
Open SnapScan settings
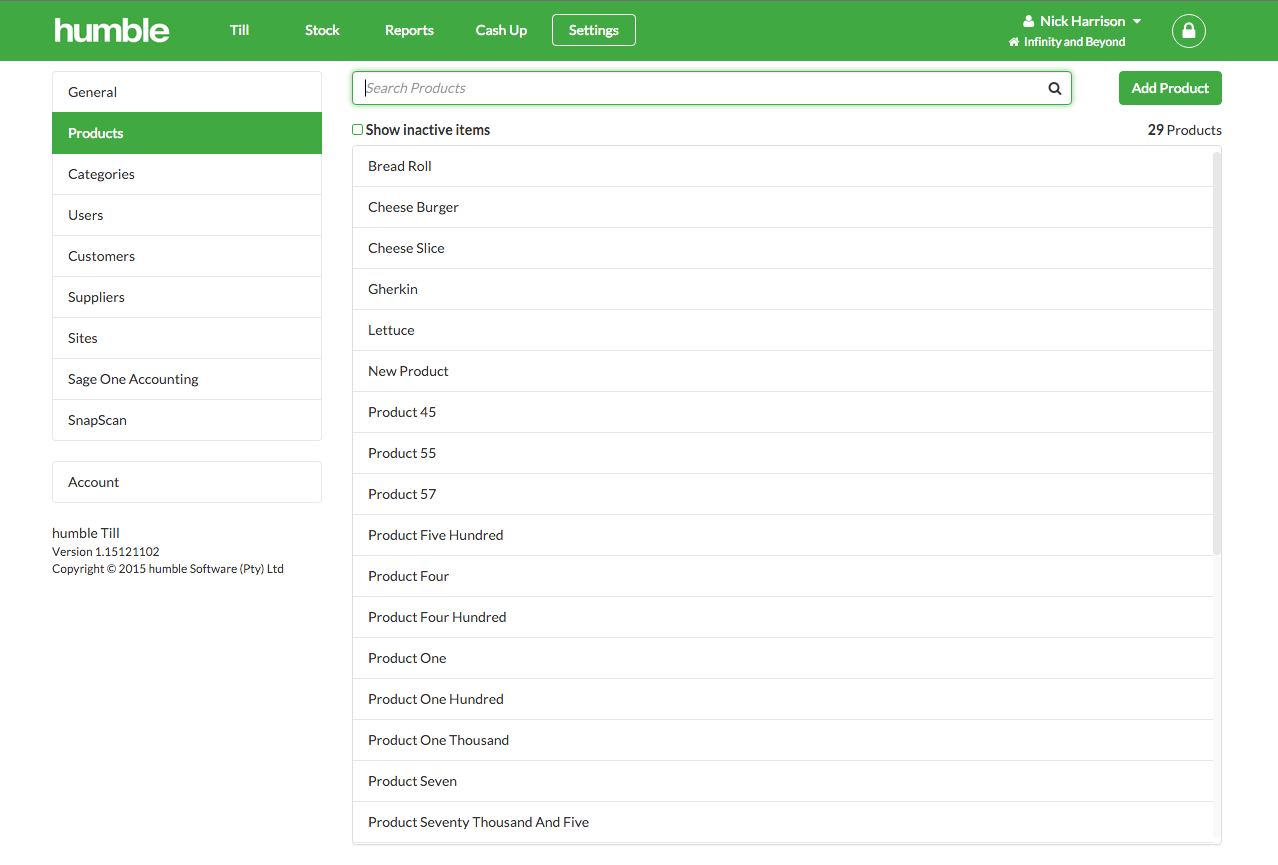[187, 420]
